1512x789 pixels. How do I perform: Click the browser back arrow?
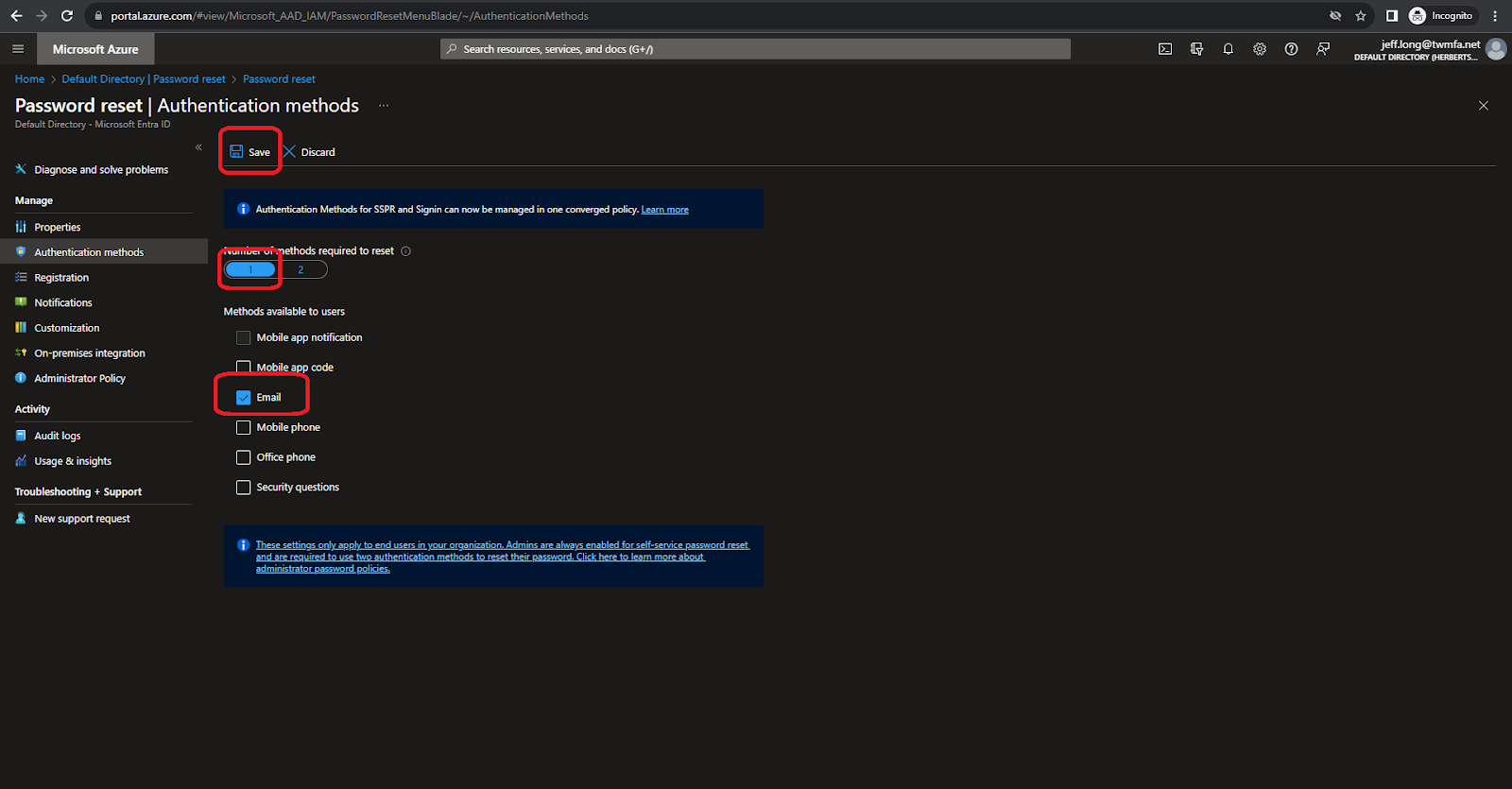point(16,16)
